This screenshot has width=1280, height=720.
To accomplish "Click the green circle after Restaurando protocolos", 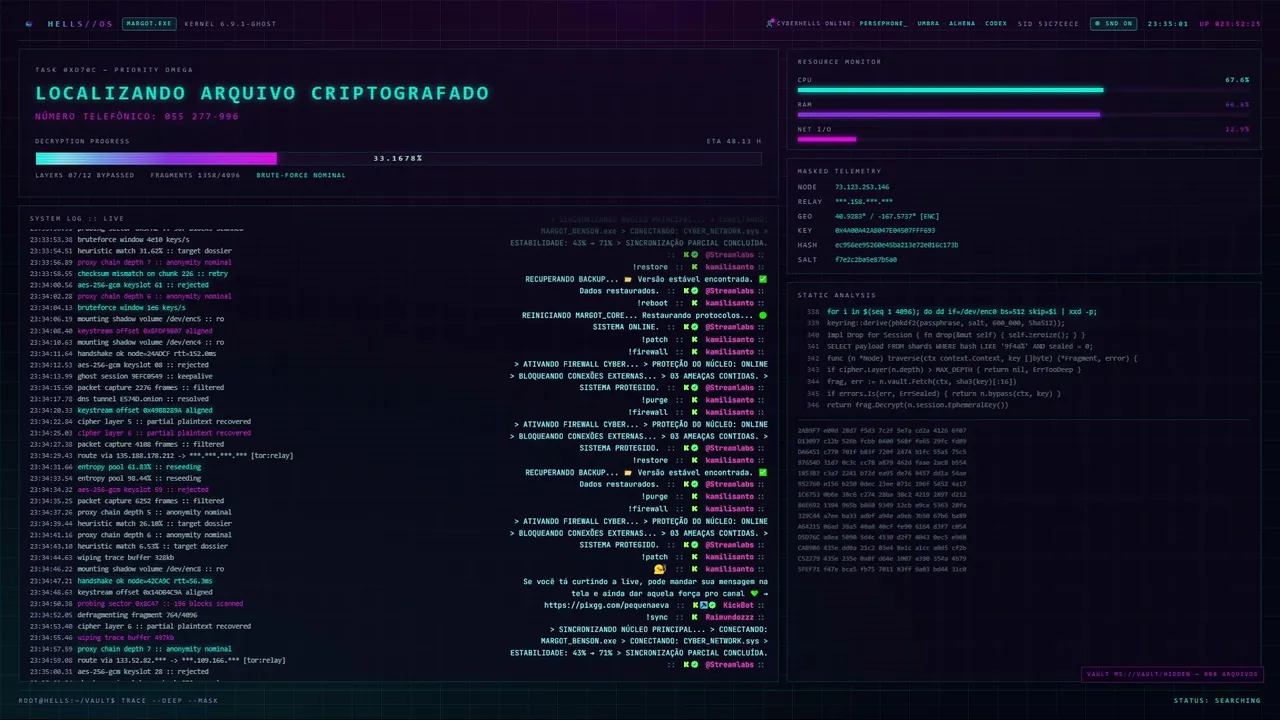I will point(763,315).
